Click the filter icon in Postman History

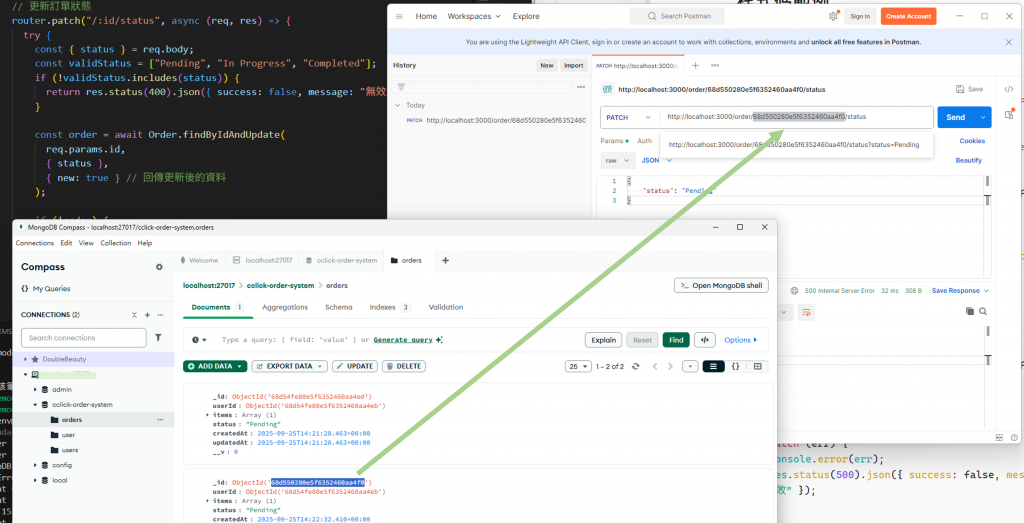pos(401,87)
